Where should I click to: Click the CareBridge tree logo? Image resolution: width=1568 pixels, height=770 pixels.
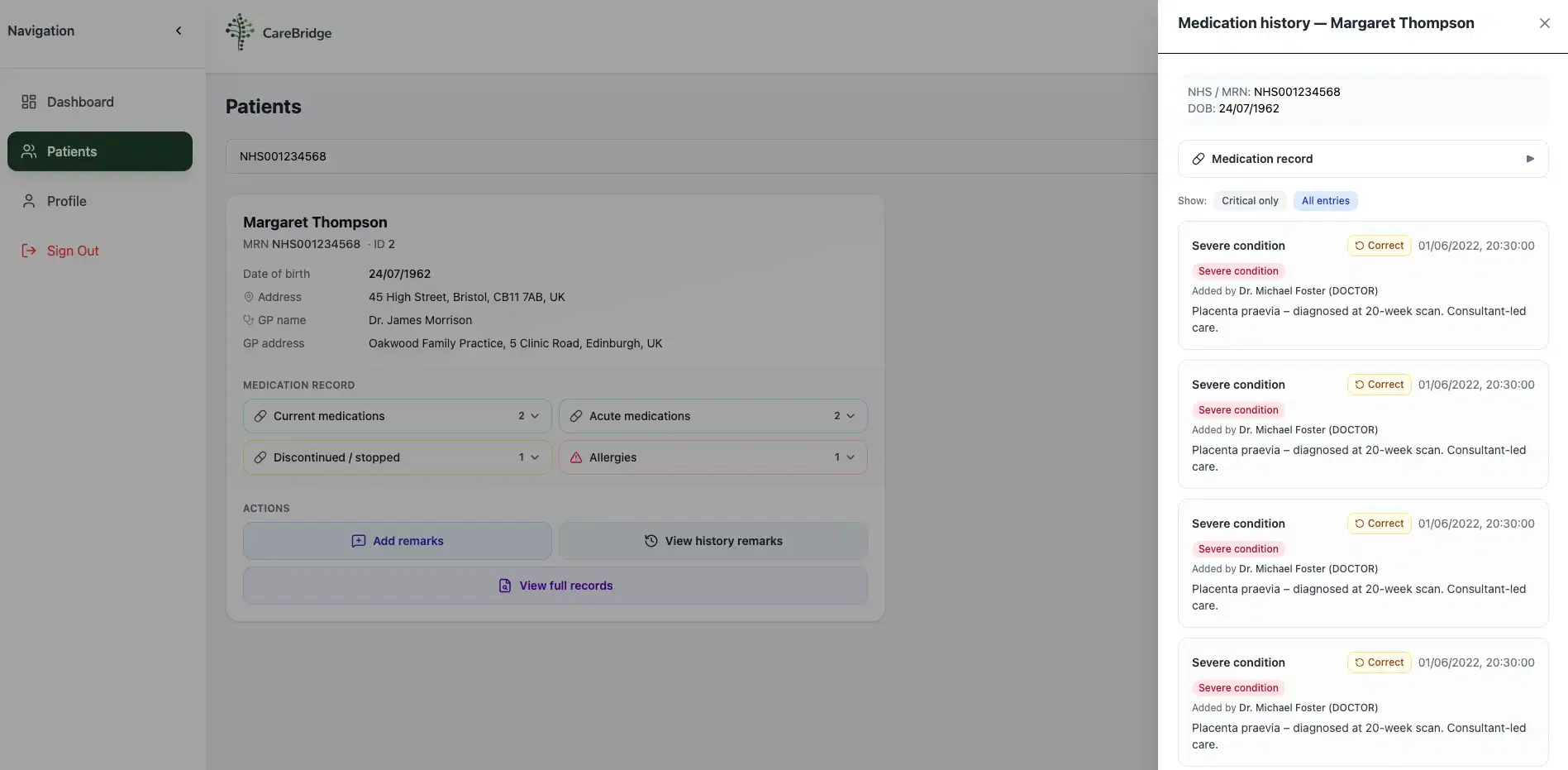tap(240, 32)
